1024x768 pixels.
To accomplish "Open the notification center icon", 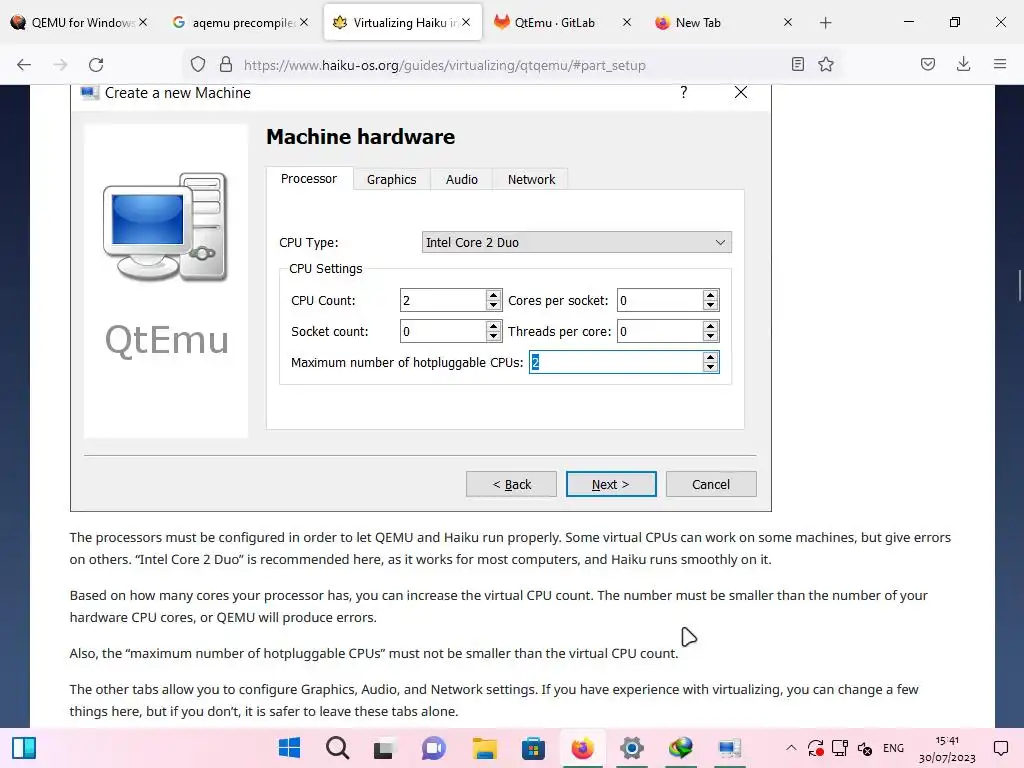I will point(1000,748).
